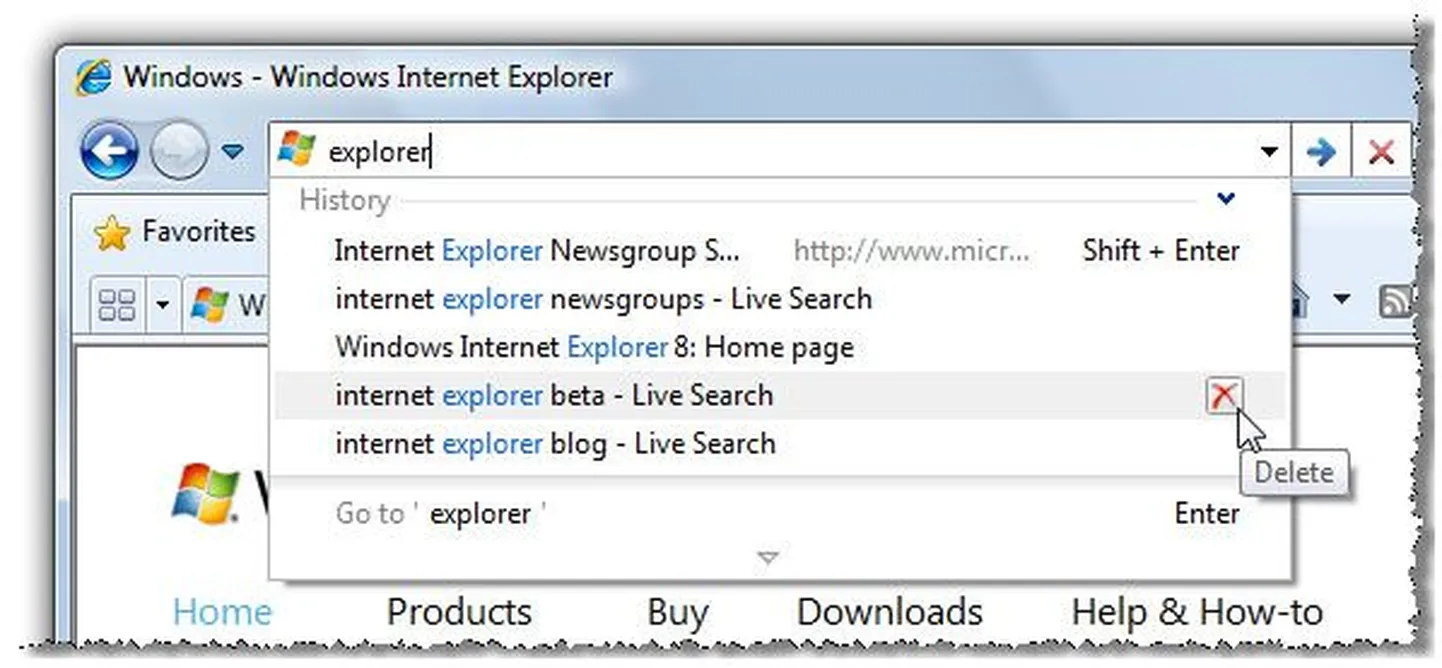Click the red Stop X button
The image size is (1442, 668).
click(x=1381, y=152)
